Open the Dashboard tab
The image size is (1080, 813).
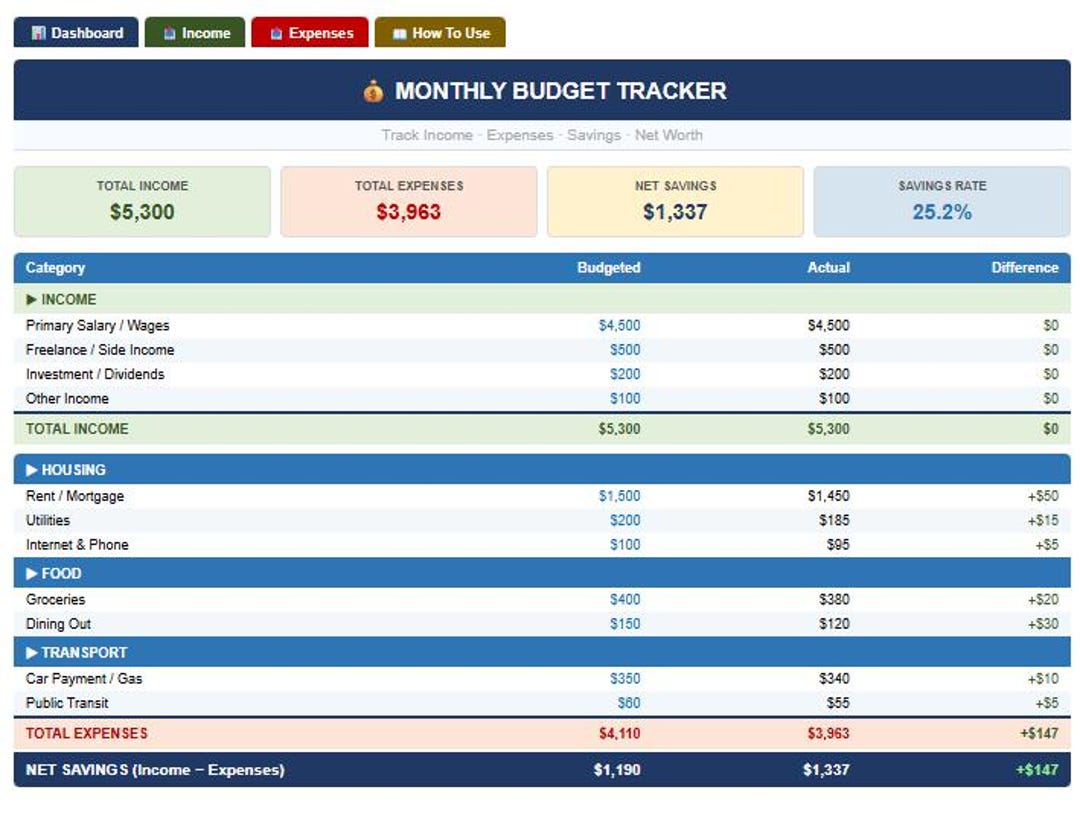pyautogui.click(x=76, y=32)
